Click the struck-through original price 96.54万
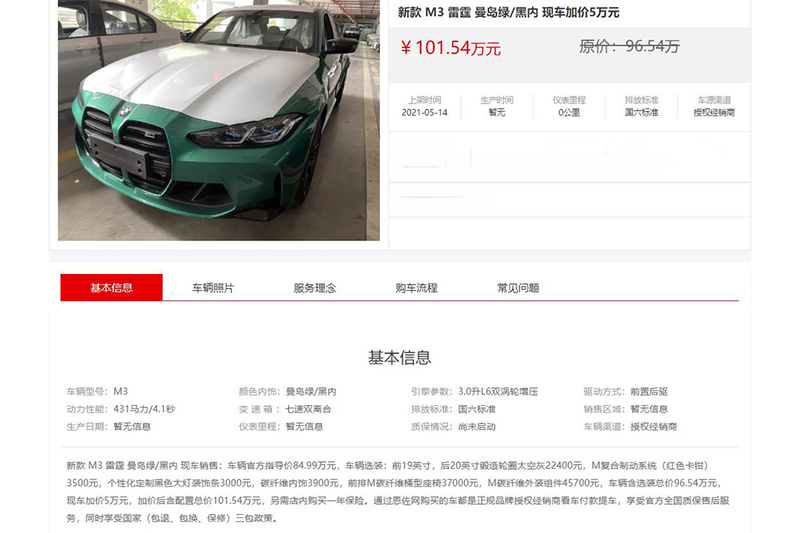800x533 pixels. (x=629, y=46)
